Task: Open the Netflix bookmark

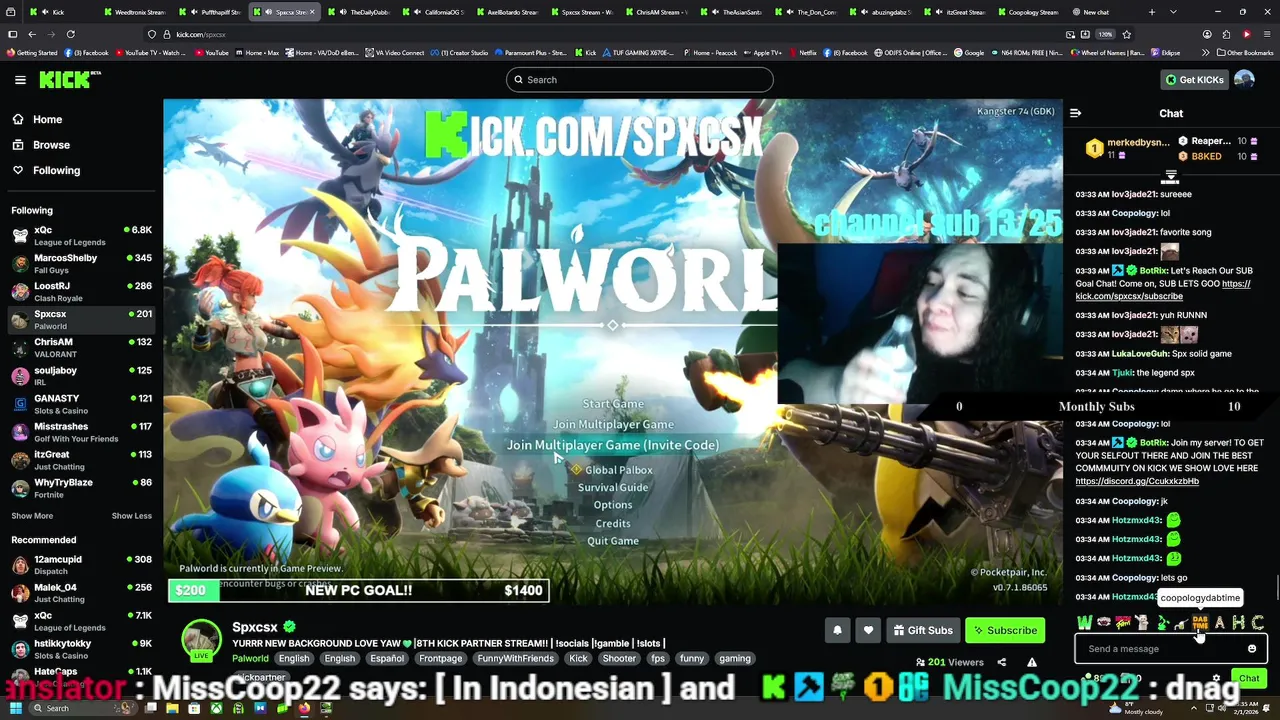Action: (802, 52)
